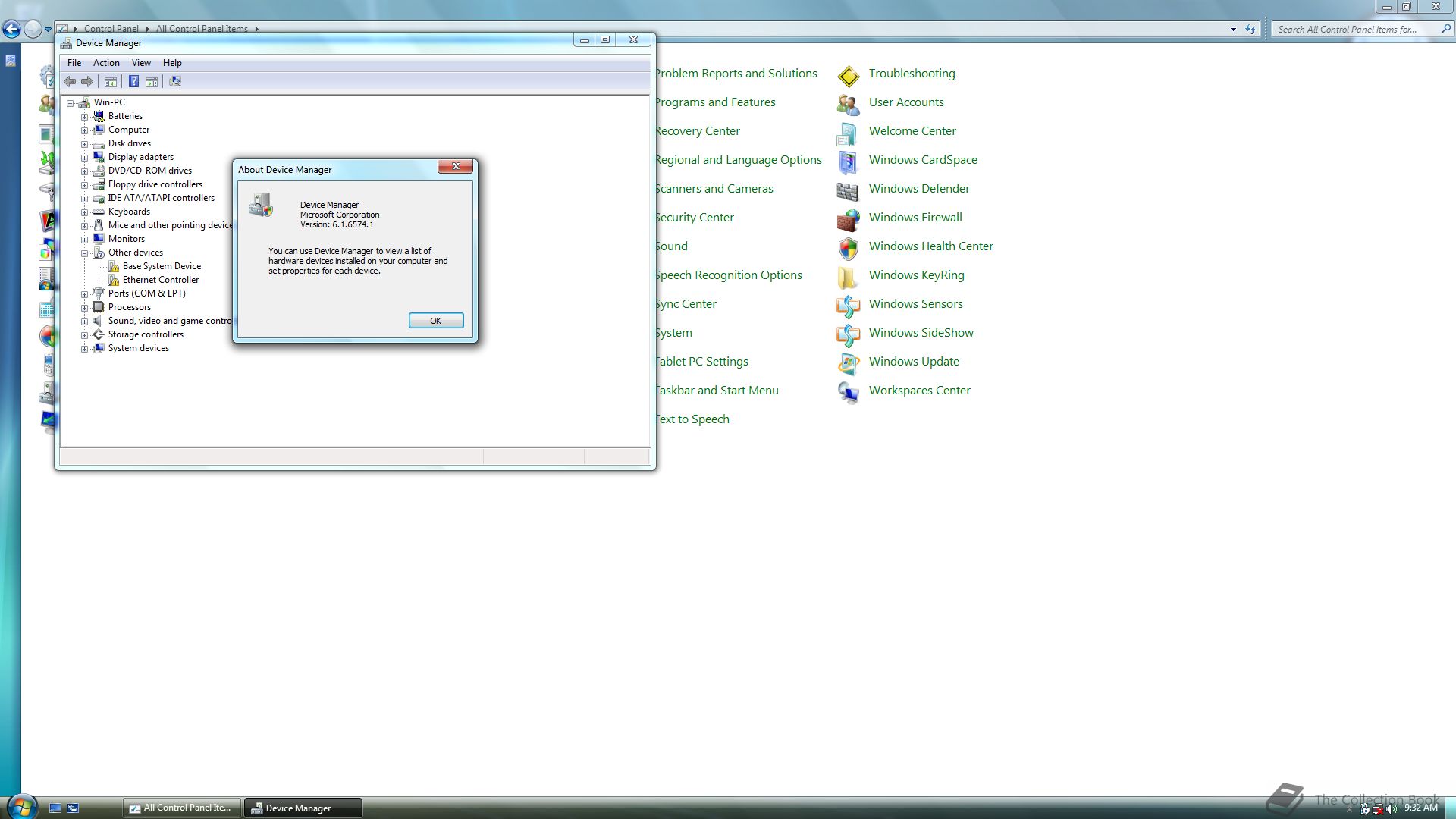Expand the DVD/CD-ROM drives node

(85, 171)
